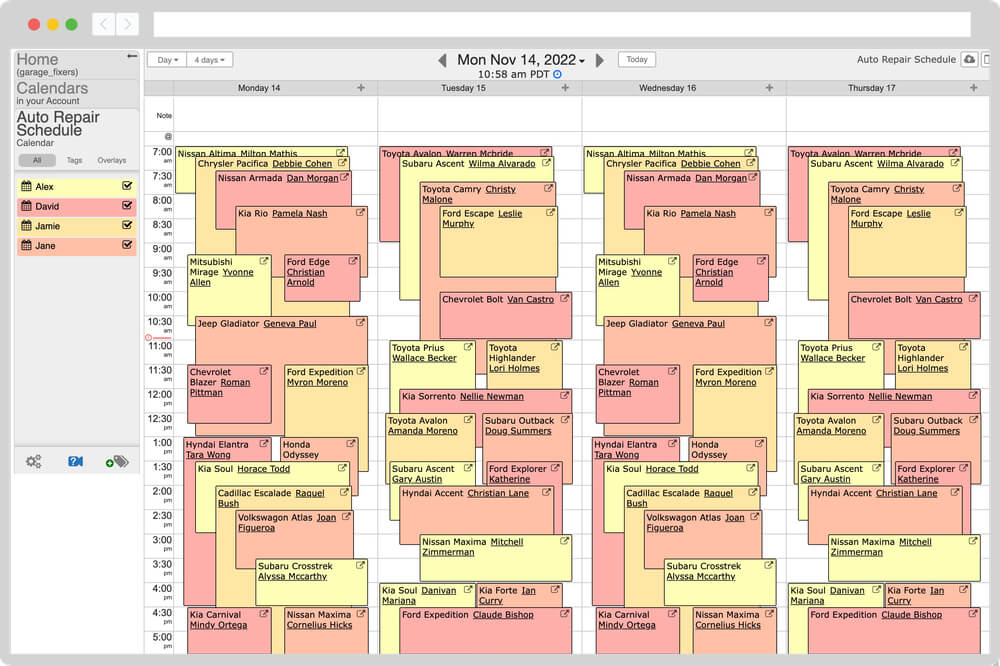Switch to the Overlays tab
Viewport: 1000px width, 666px height.
pos(111,160)
